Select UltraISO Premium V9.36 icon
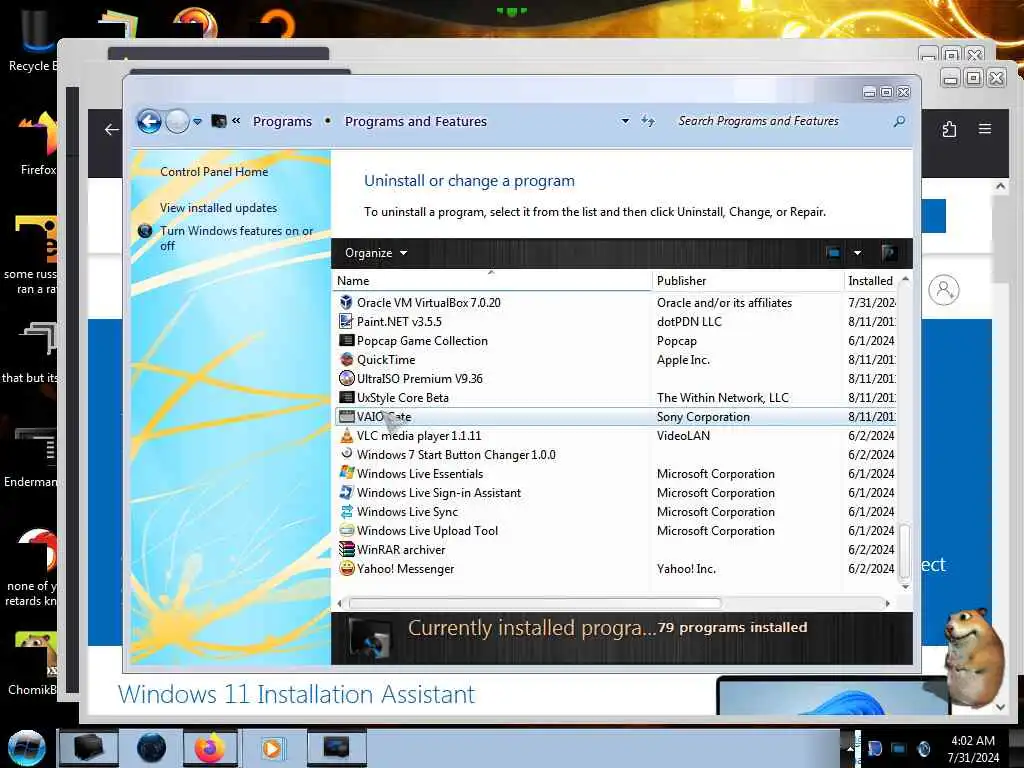This screenshot has height=768, width=1024. pyautogui.click(x=346, y=378)
